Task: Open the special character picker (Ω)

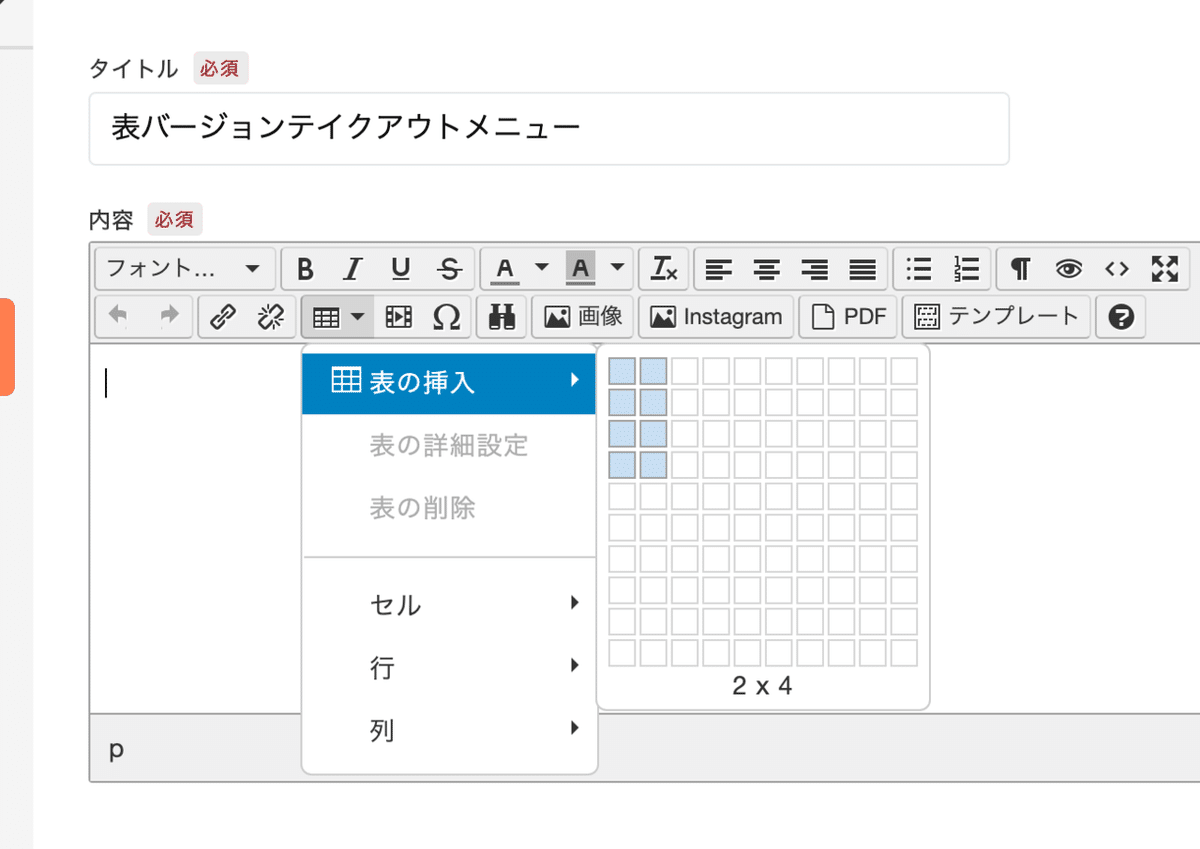Action: (x=447, y=317)
